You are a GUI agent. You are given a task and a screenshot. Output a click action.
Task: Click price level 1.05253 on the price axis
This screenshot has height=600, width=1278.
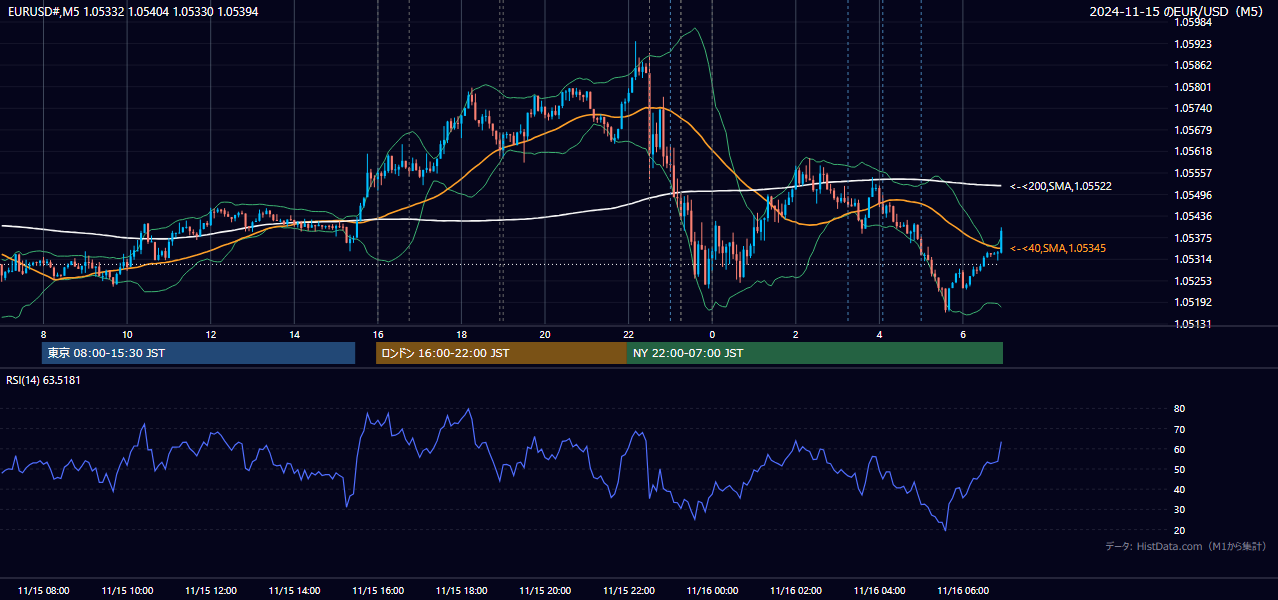1193,281
